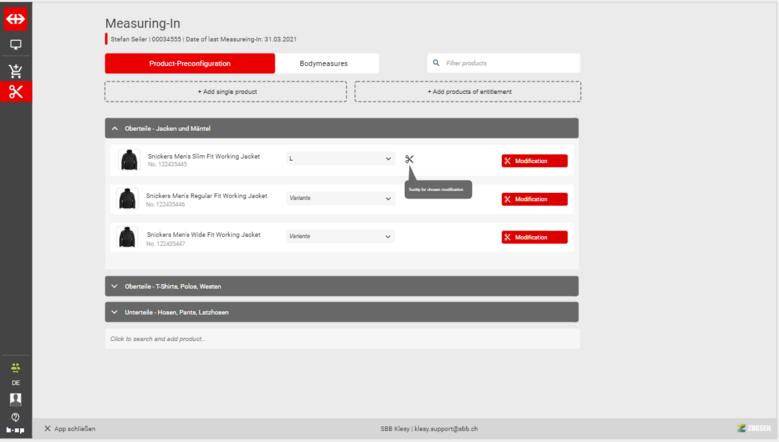Open the shopping cart icon in sidebar
The width and height of the screenshot is (779, 442).
coord(16,71)
